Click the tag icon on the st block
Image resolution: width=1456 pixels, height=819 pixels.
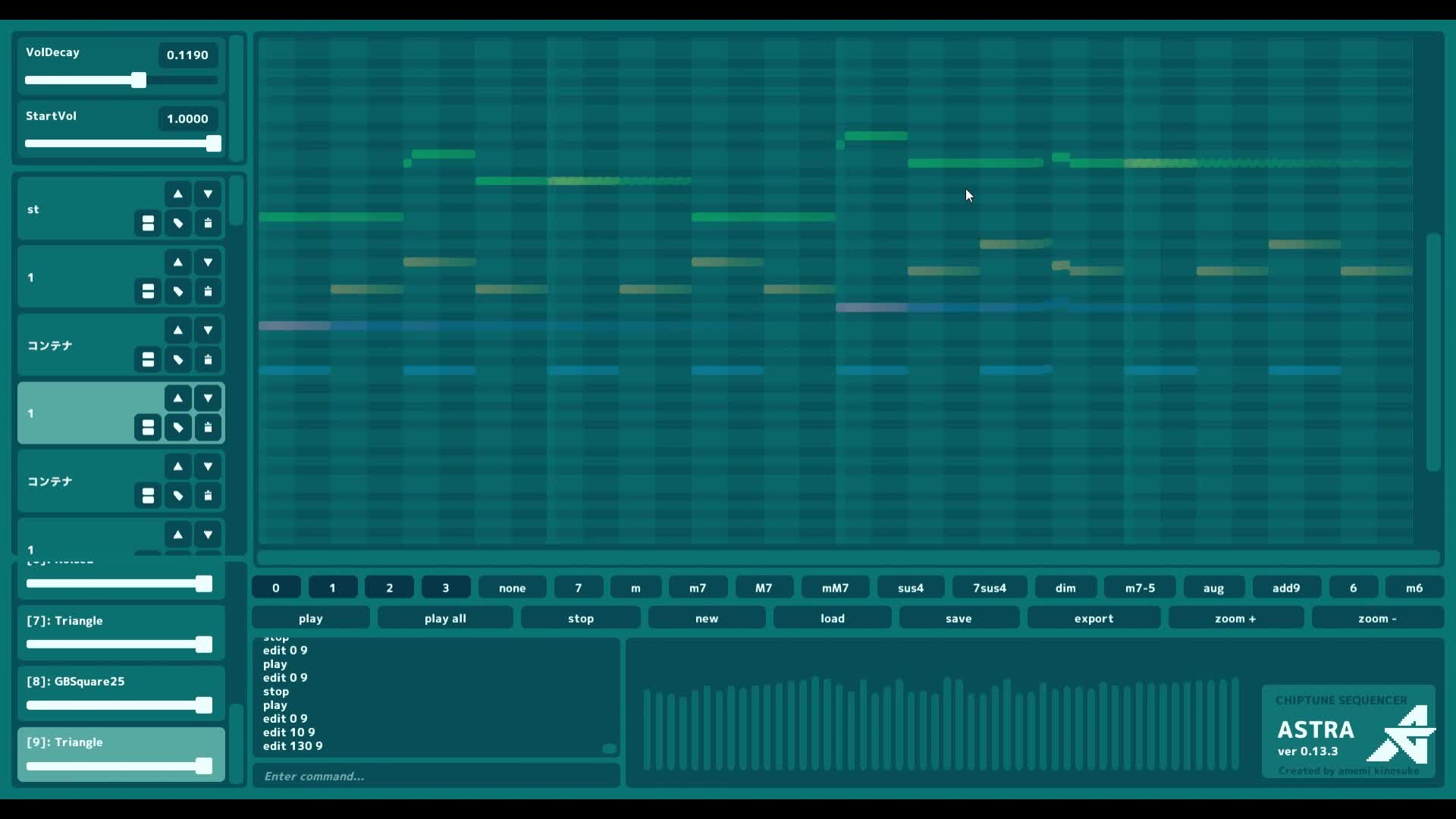point(178,224)
